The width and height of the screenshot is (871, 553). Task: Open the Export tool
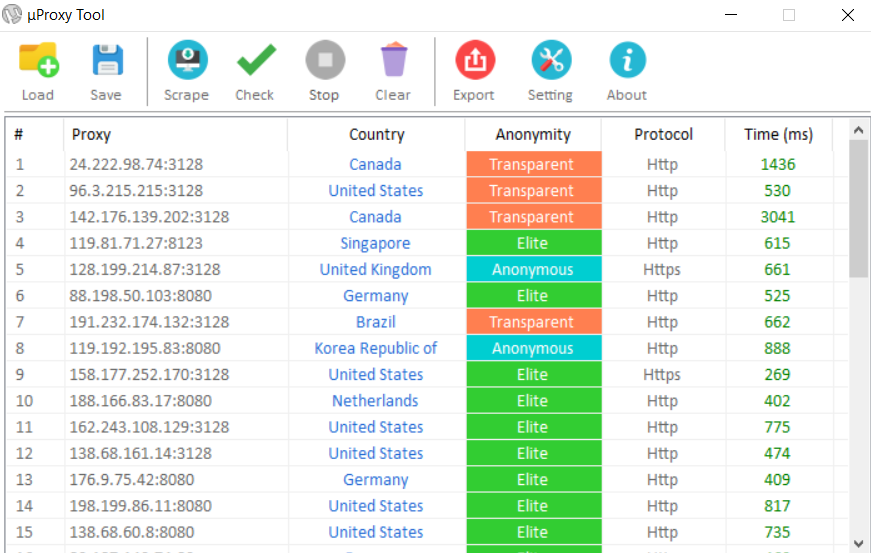(474, 62)
